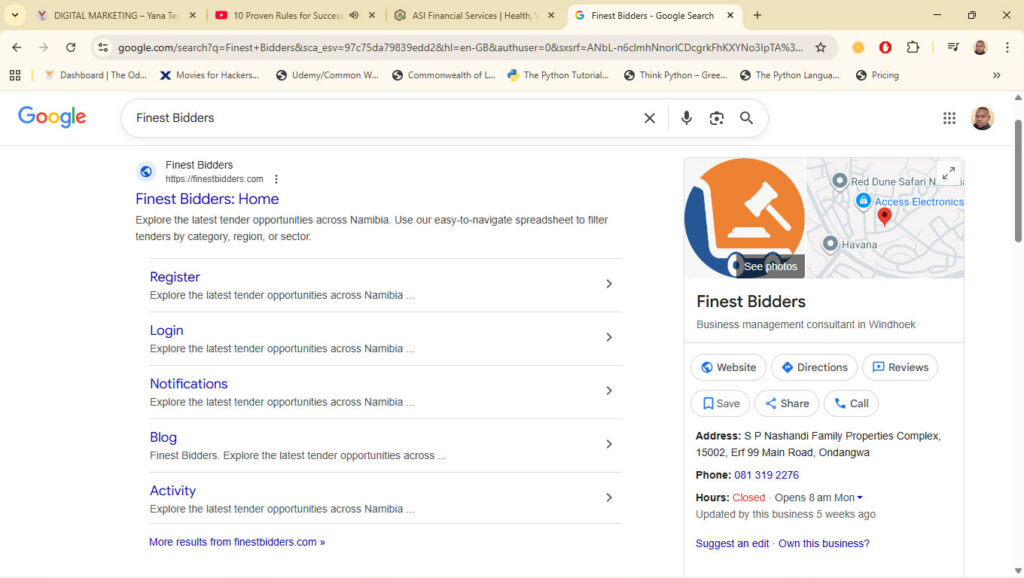Screen dimensions: 1024x578
Task: Mute the YouTube tab audio icon
Action: 353,15
